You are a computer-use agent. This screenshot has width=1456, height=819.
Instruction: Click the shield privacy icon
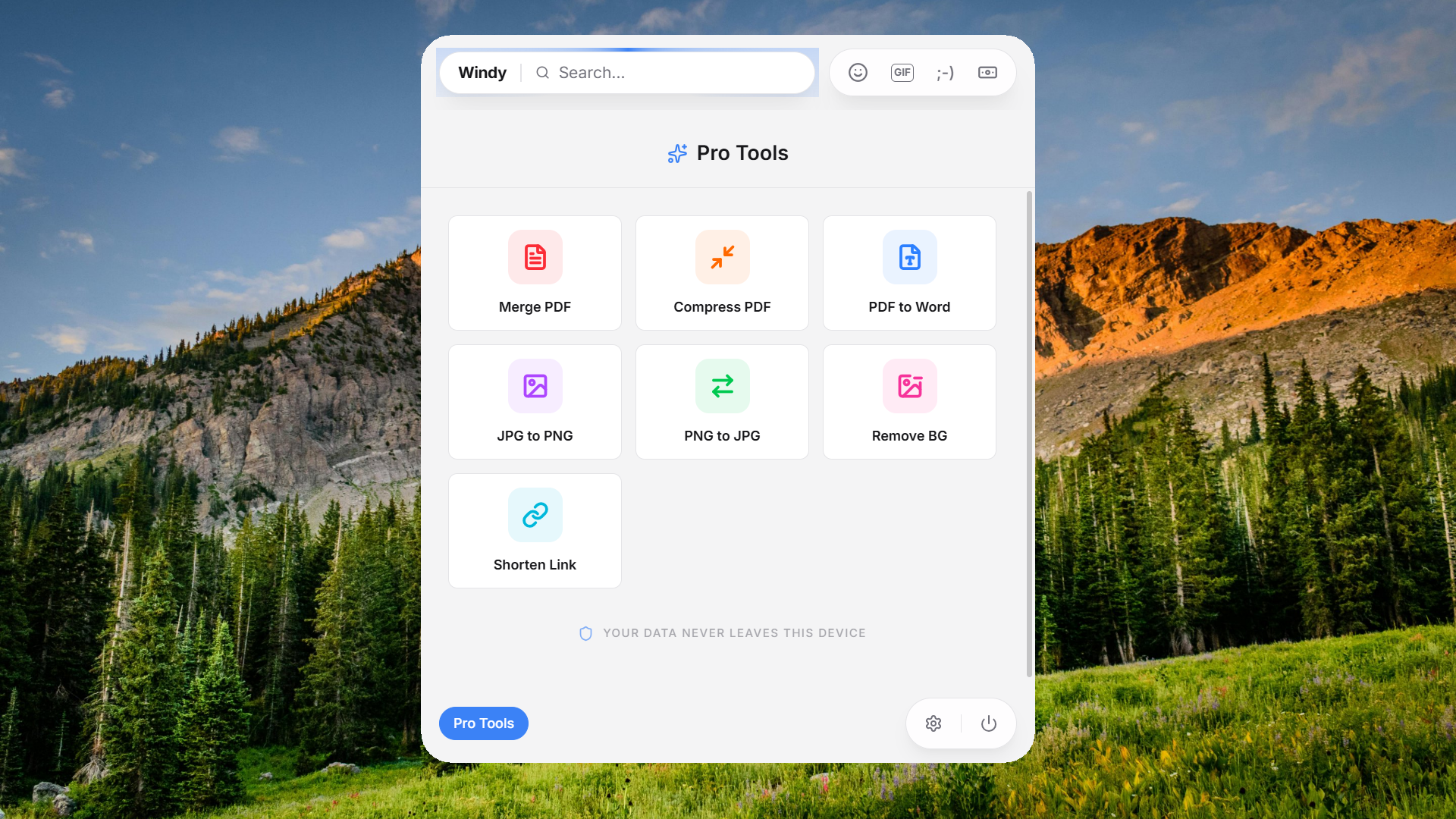tap(585, 632)
